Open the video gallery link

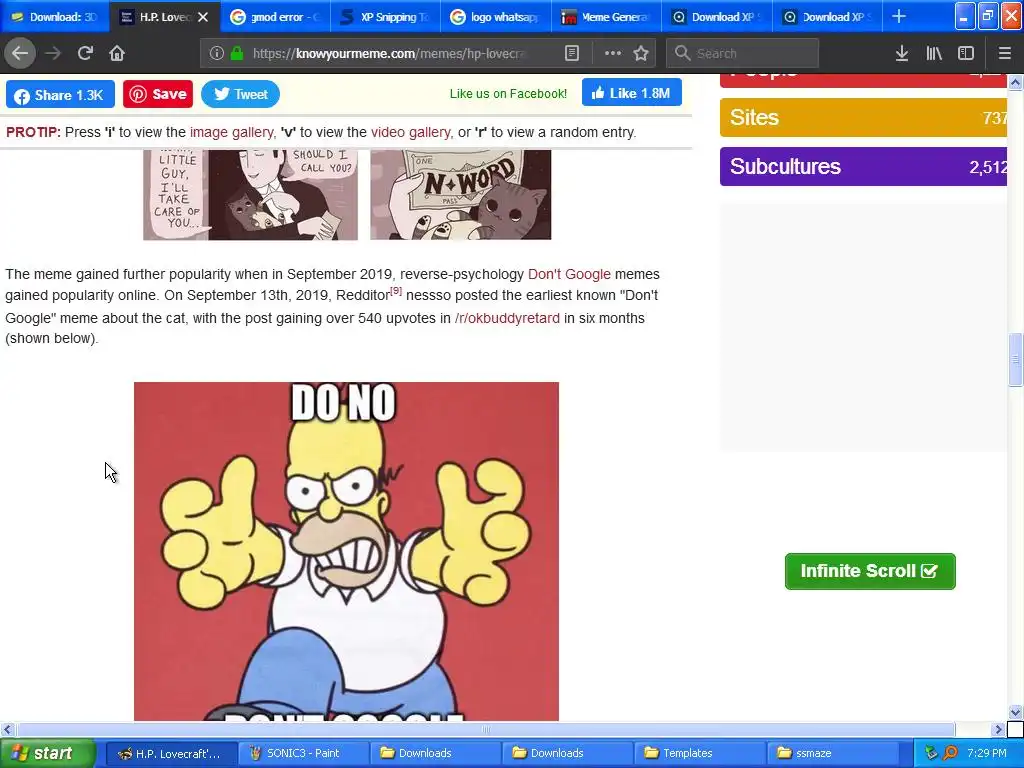point(410,132)
